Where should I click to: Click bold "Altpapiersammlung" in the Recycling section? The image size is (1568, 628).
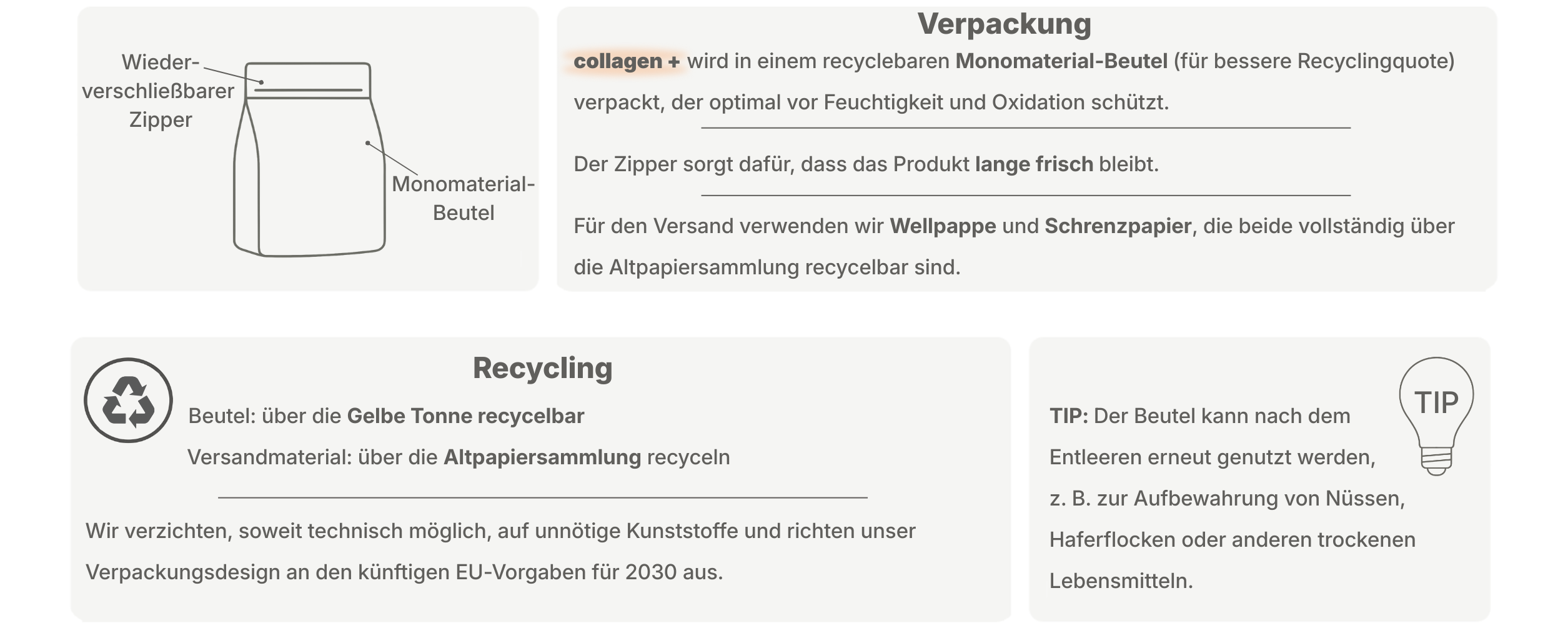[x=542, y=457]
